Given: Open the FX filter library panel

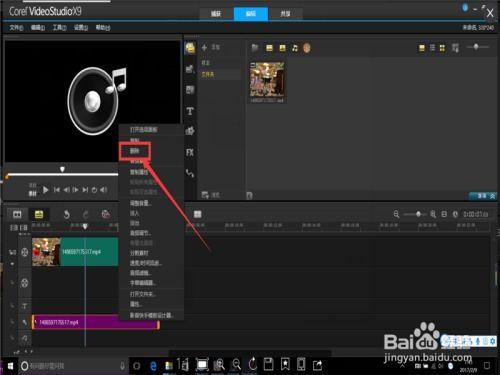Looking at the screenshot, I should click(x=190, y=152).
